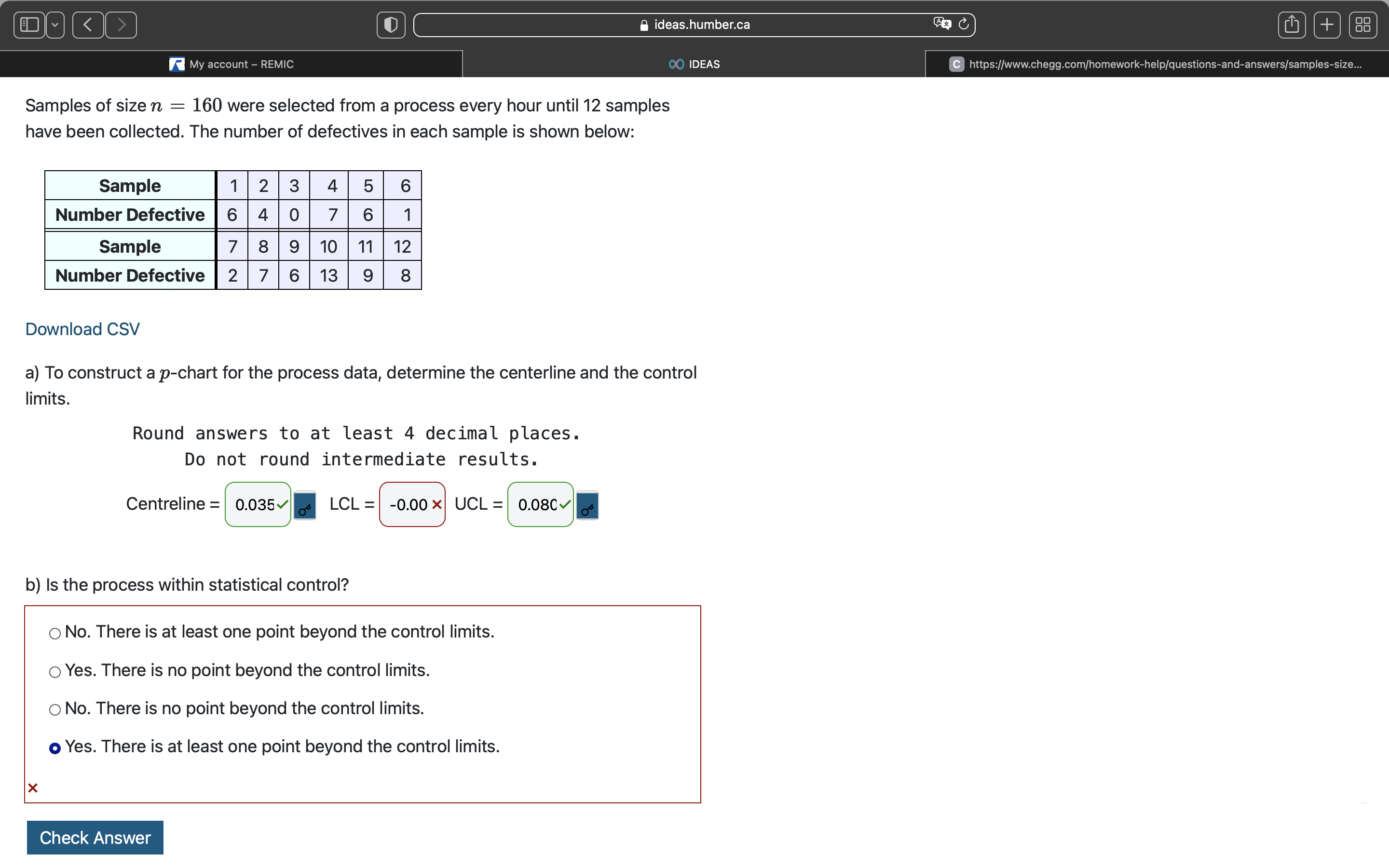
Task: Click the Centreline answer field
Action: [258, 504]
